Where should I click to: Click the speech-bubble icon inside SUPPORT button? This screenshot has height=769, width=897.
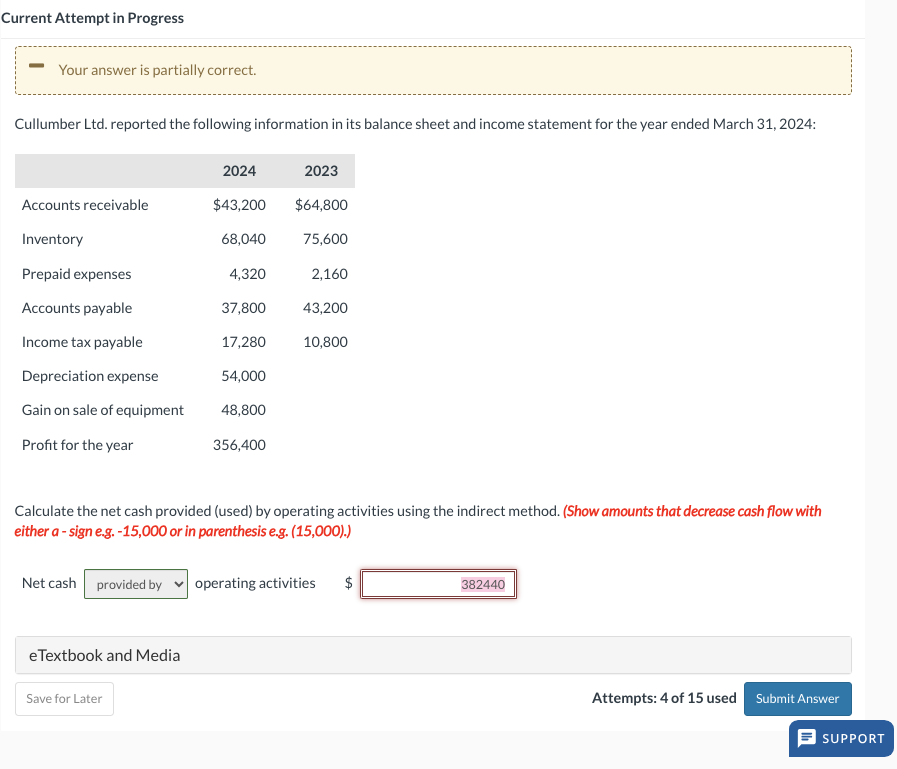(x=806, y=738)
